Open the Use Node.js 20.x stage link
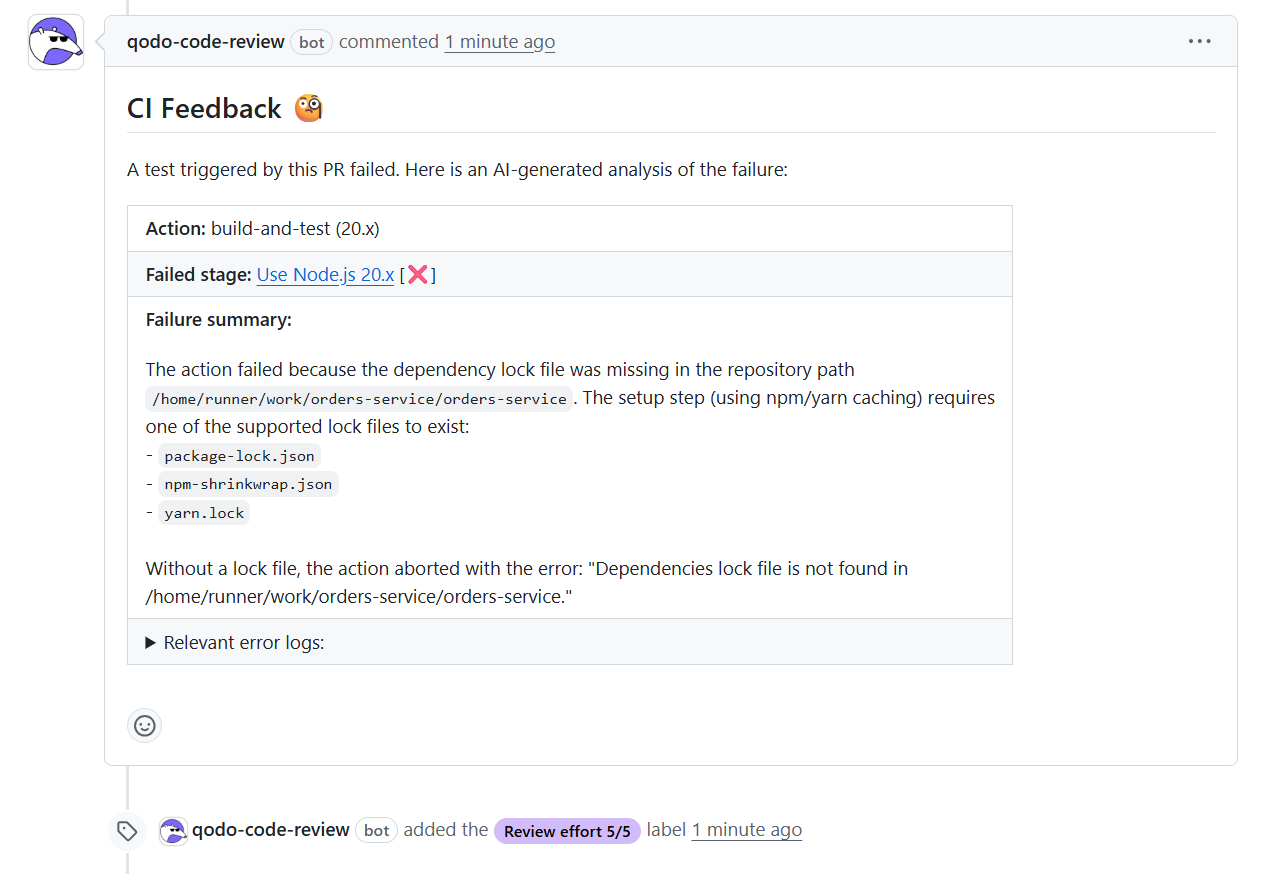This screenshot has height=874, width=1281. point(325,274)
